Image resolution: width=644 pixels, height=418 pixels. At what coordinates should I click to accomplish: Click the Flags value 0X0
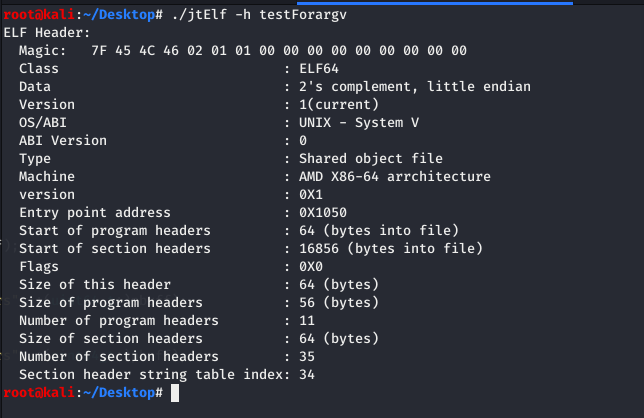coord(311,266)
